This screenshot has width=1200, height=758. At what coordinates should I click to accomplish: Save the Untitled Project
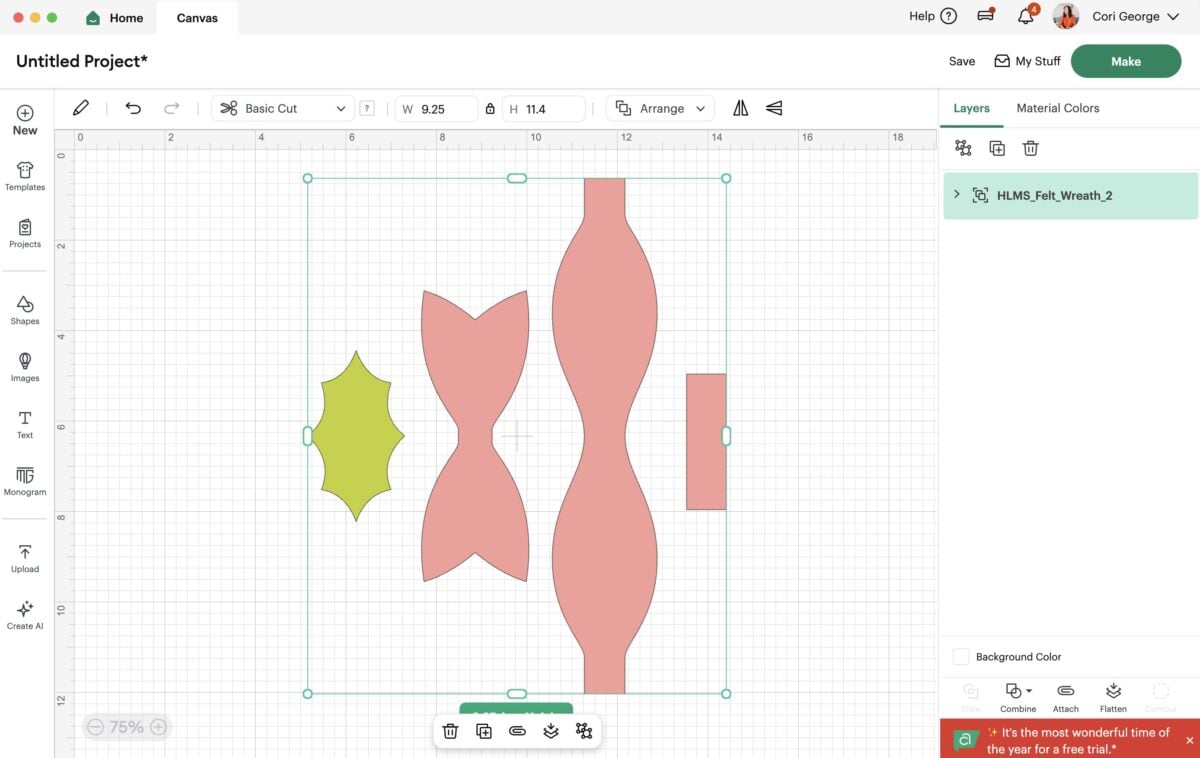pyautogui.click(x=961, y=61)
